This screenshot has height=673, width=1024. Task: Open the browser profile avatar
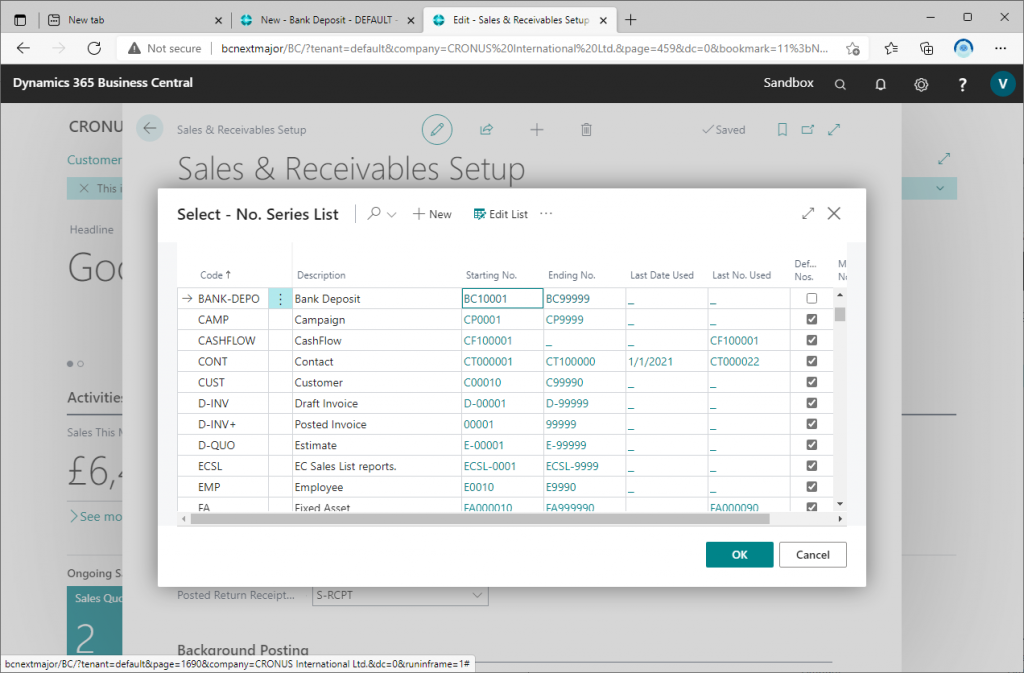coord(963,48)
